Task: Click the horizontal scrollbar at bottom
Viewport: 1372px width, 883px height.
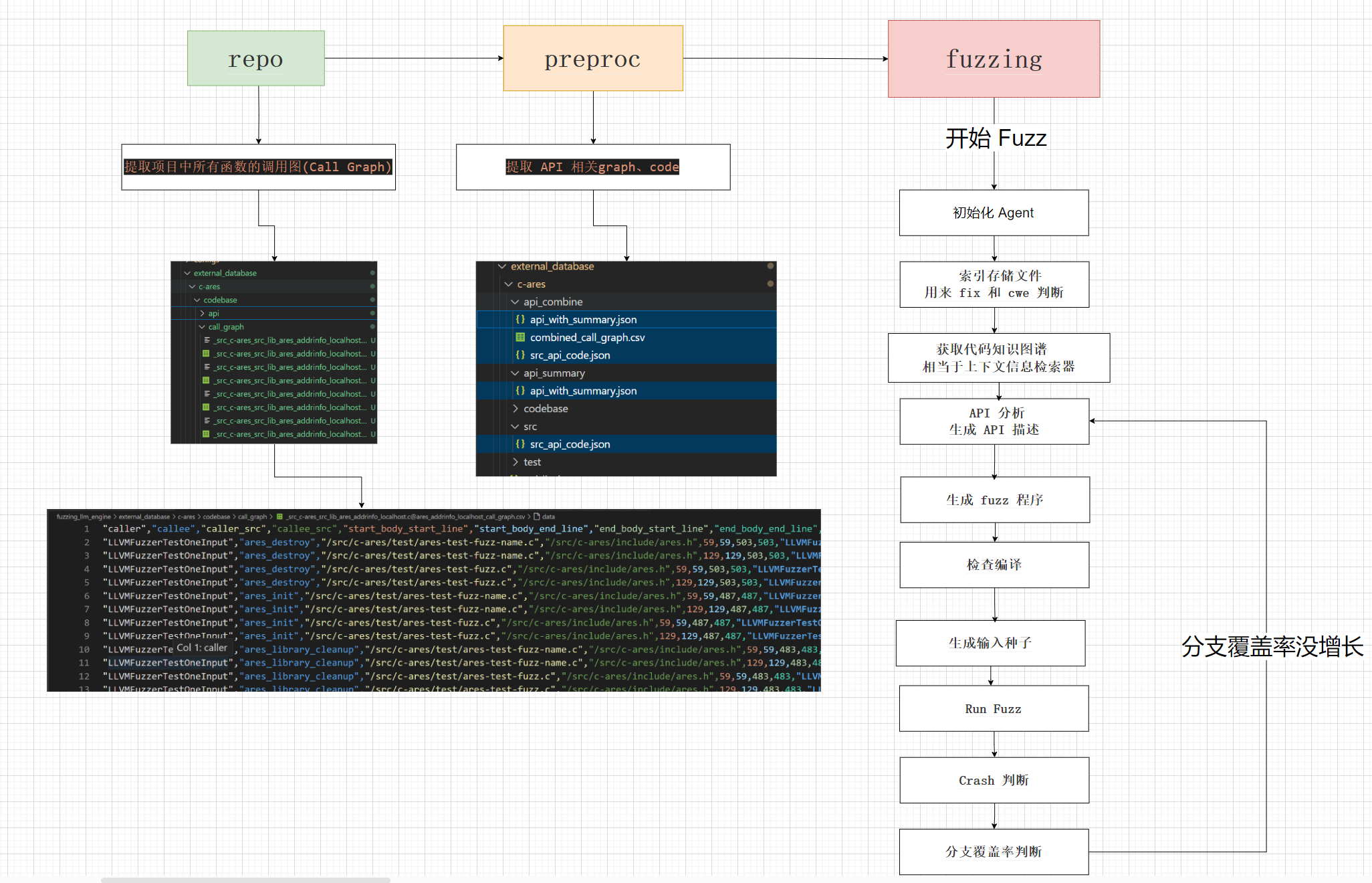Action: 245,880
